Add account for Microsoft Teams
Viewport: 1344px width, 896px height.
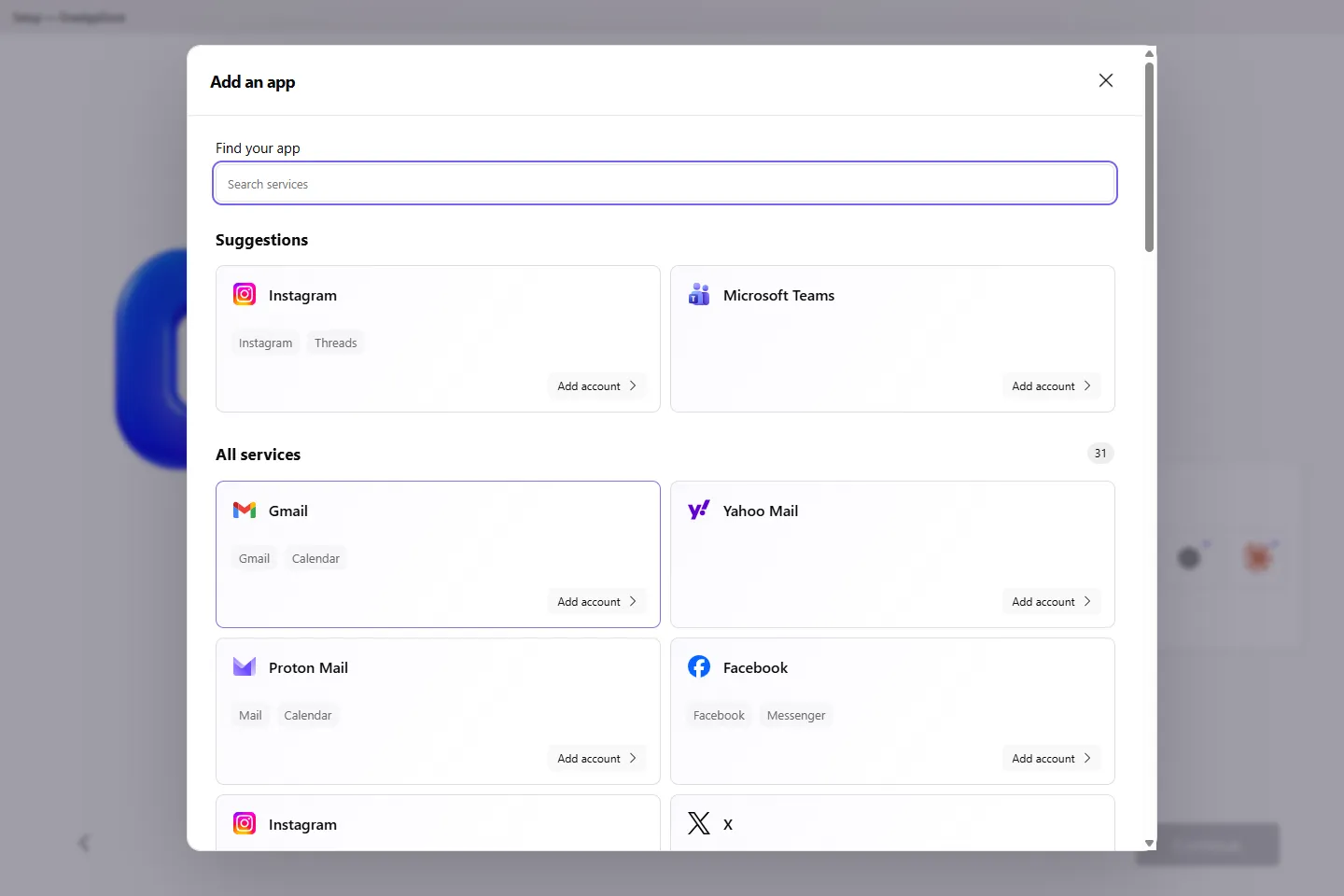1052,385
